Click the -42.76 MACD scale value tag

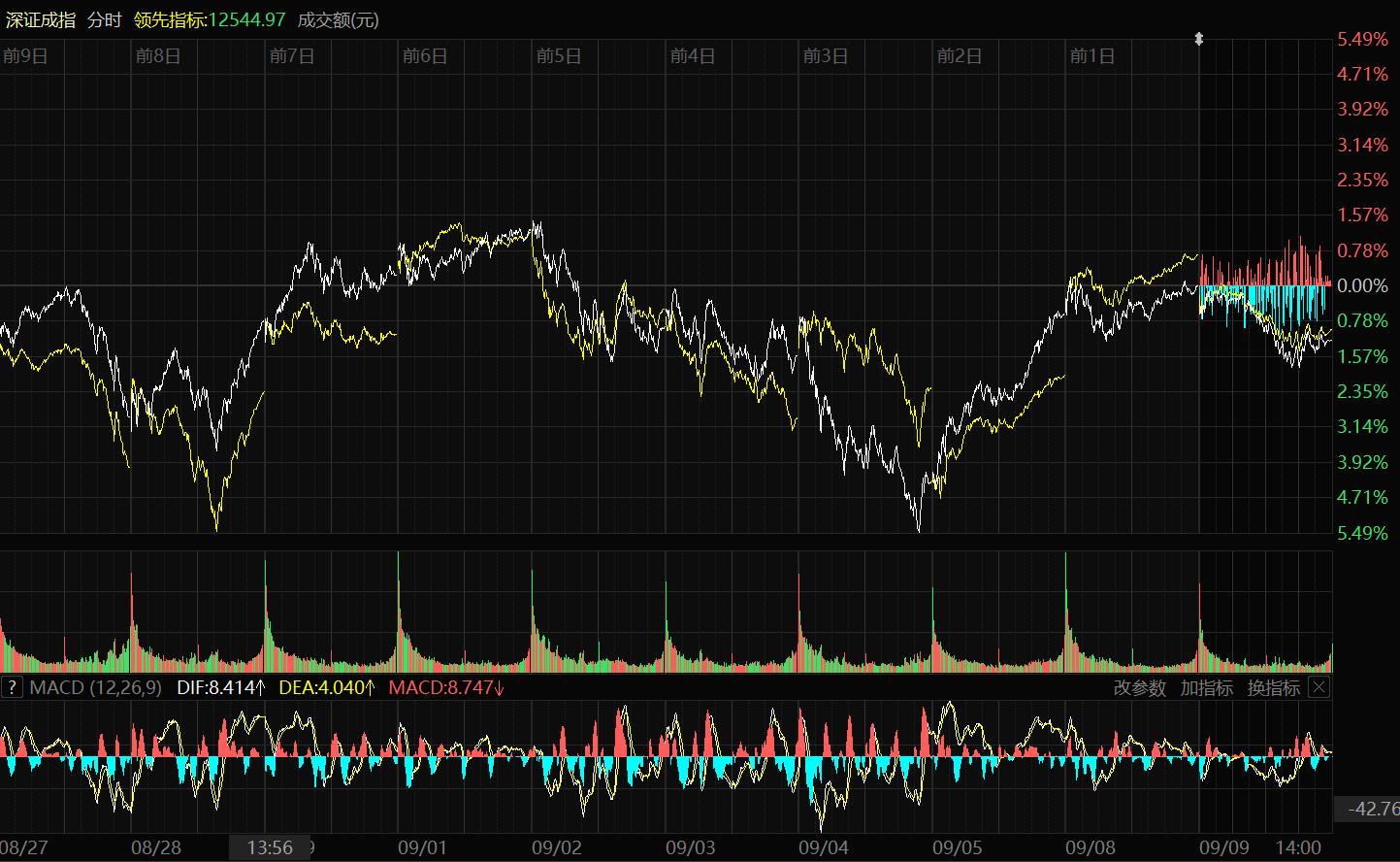tap(1370, 809)
